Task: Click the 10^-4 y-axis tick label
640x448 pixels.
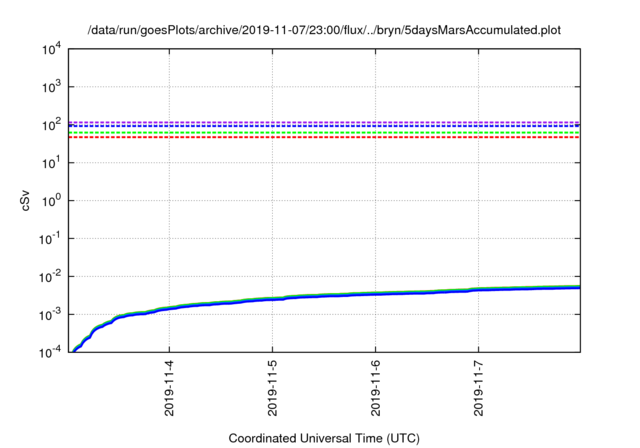Action: 51,352
